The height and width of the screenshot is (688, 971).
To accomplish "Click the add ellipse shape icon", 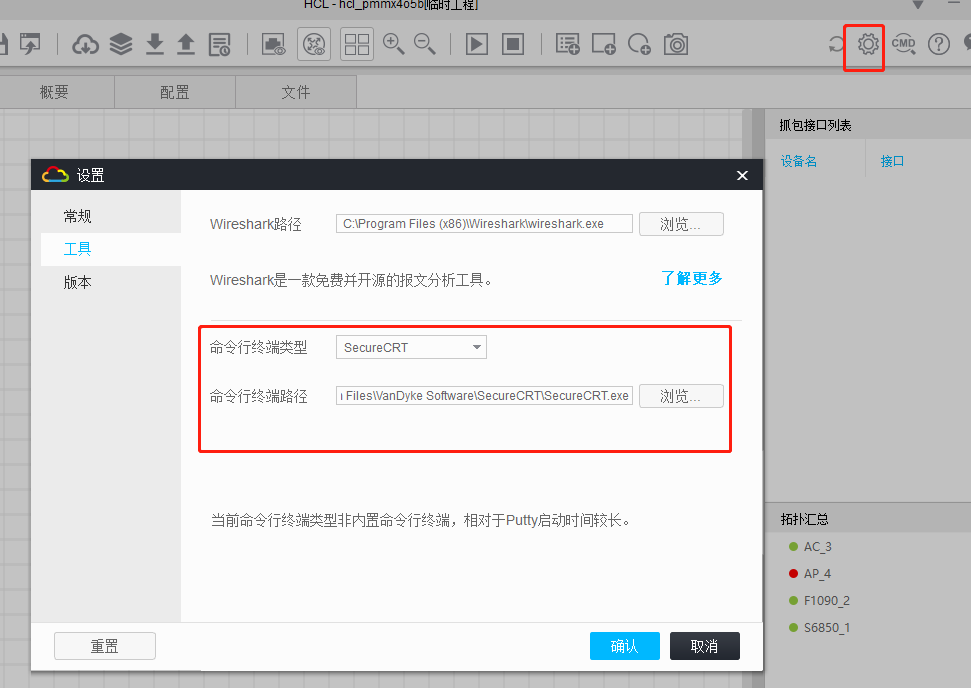I will [639, 45].
